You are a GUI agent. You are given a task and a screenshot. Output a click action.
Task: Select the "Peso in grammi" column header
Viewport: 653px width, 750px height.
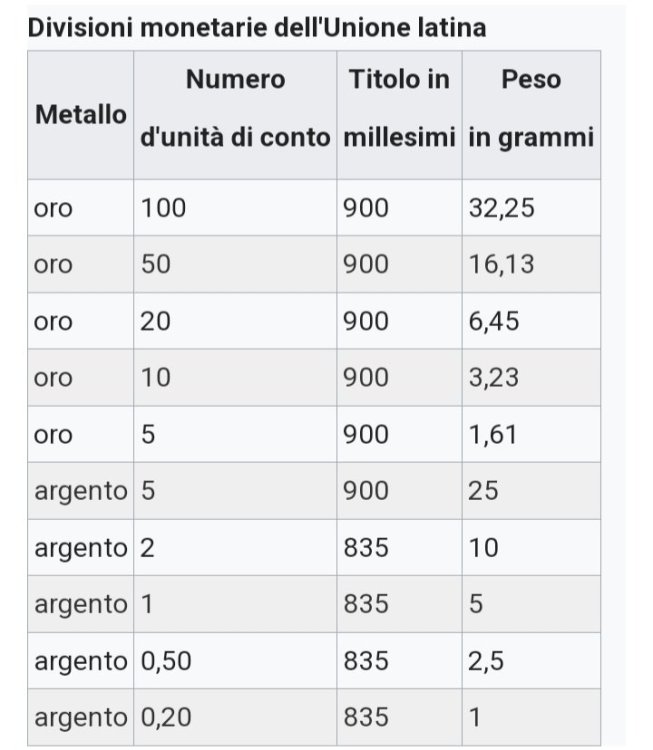531,108
